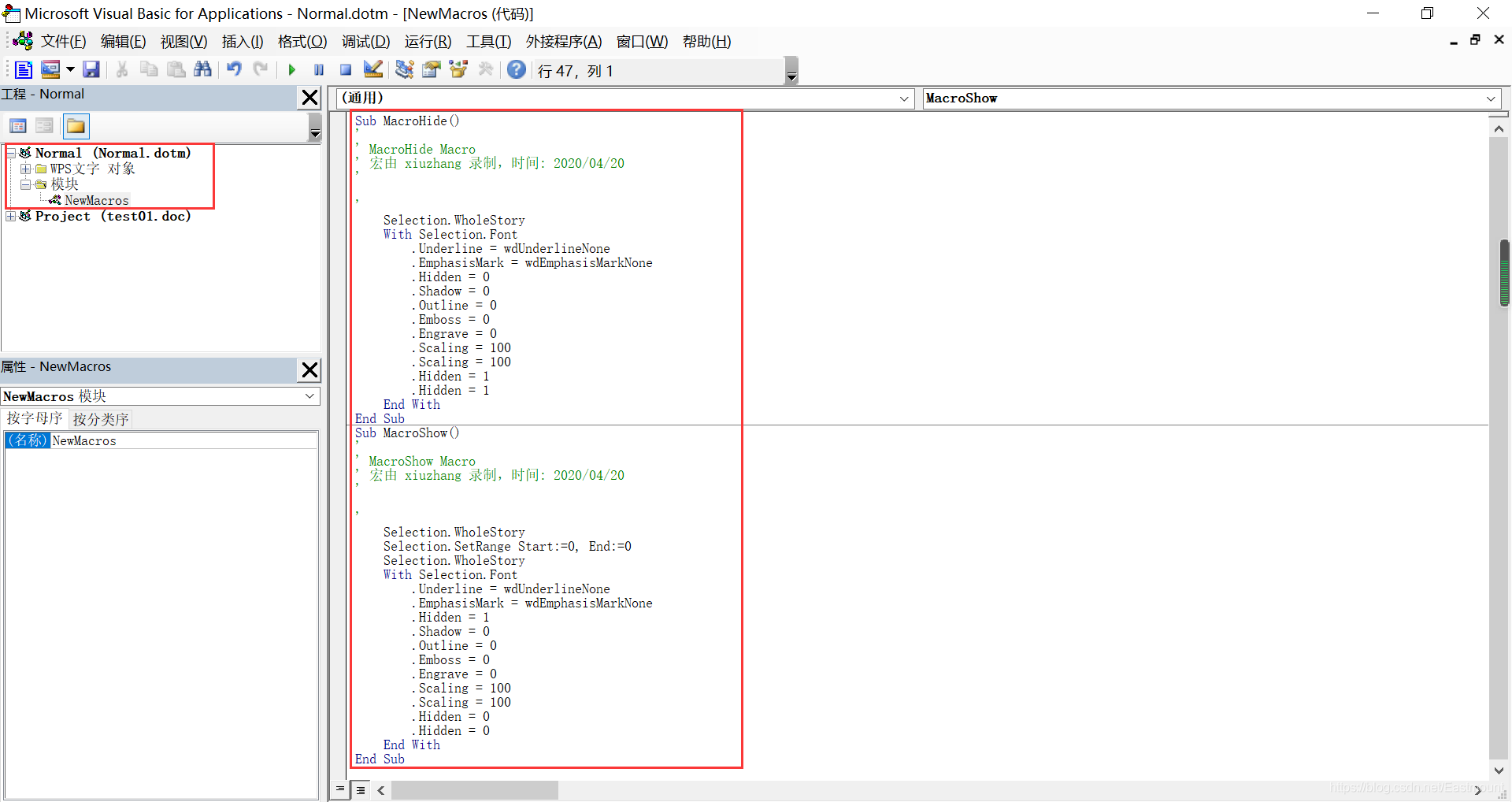The width and height of the screenshot is (1512, 802).
Task: Pause execution with the Break icon
Action: (x=319, y=70)
